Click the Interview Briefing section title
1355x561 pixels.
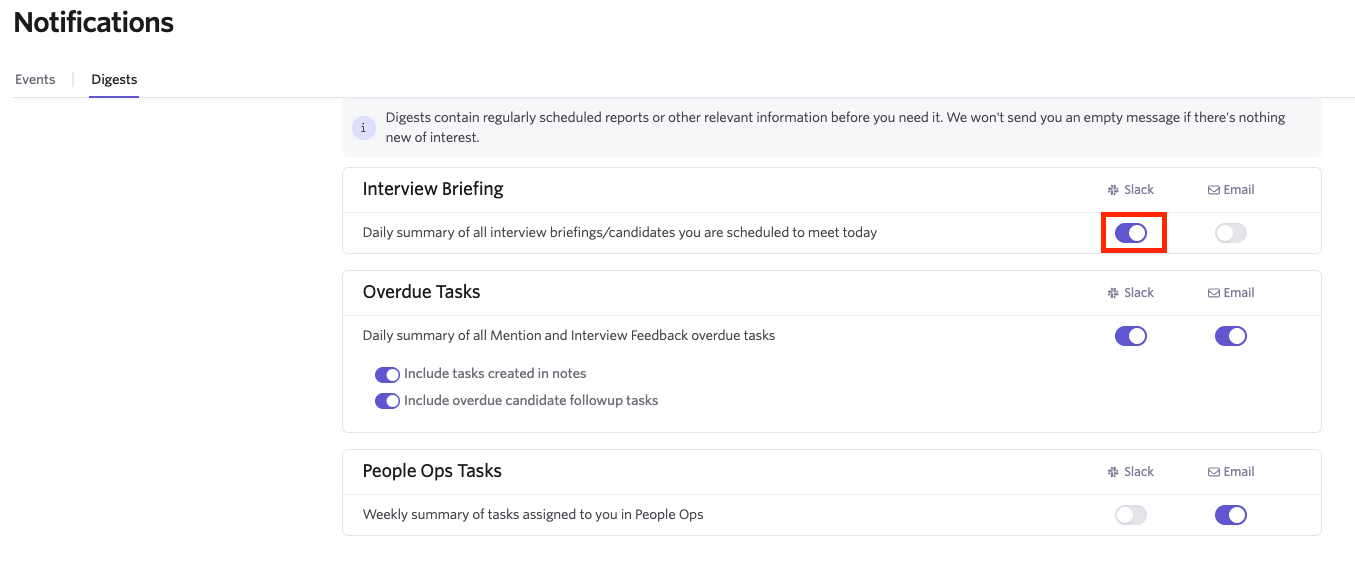(x=433, y=189)
